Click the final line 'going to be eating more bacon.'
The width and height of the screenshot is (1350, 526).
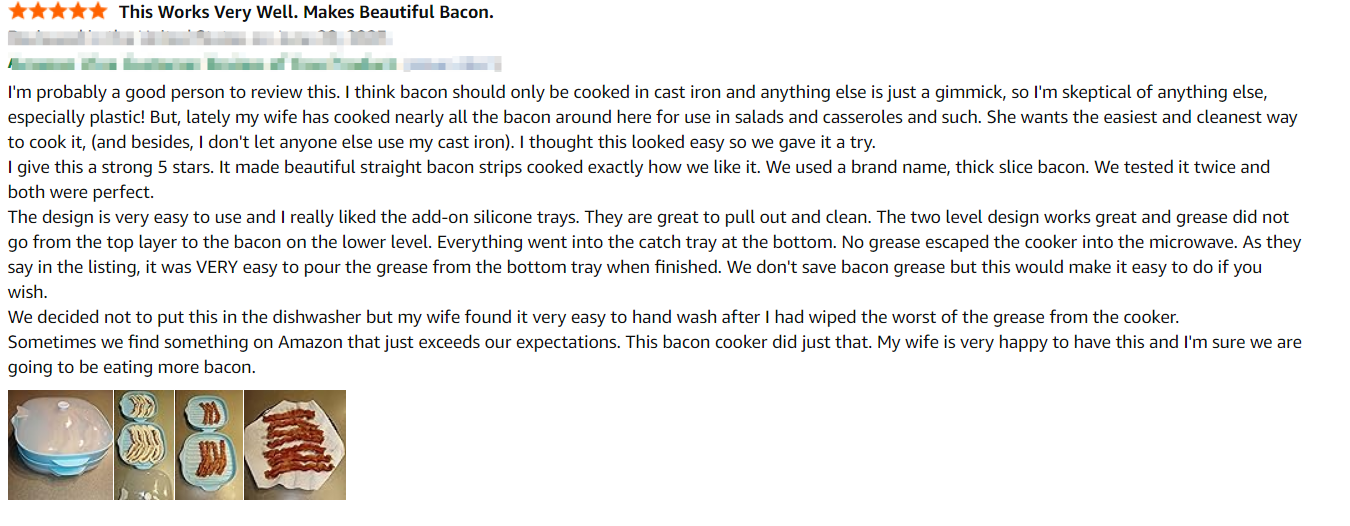(x=132, y=367)
